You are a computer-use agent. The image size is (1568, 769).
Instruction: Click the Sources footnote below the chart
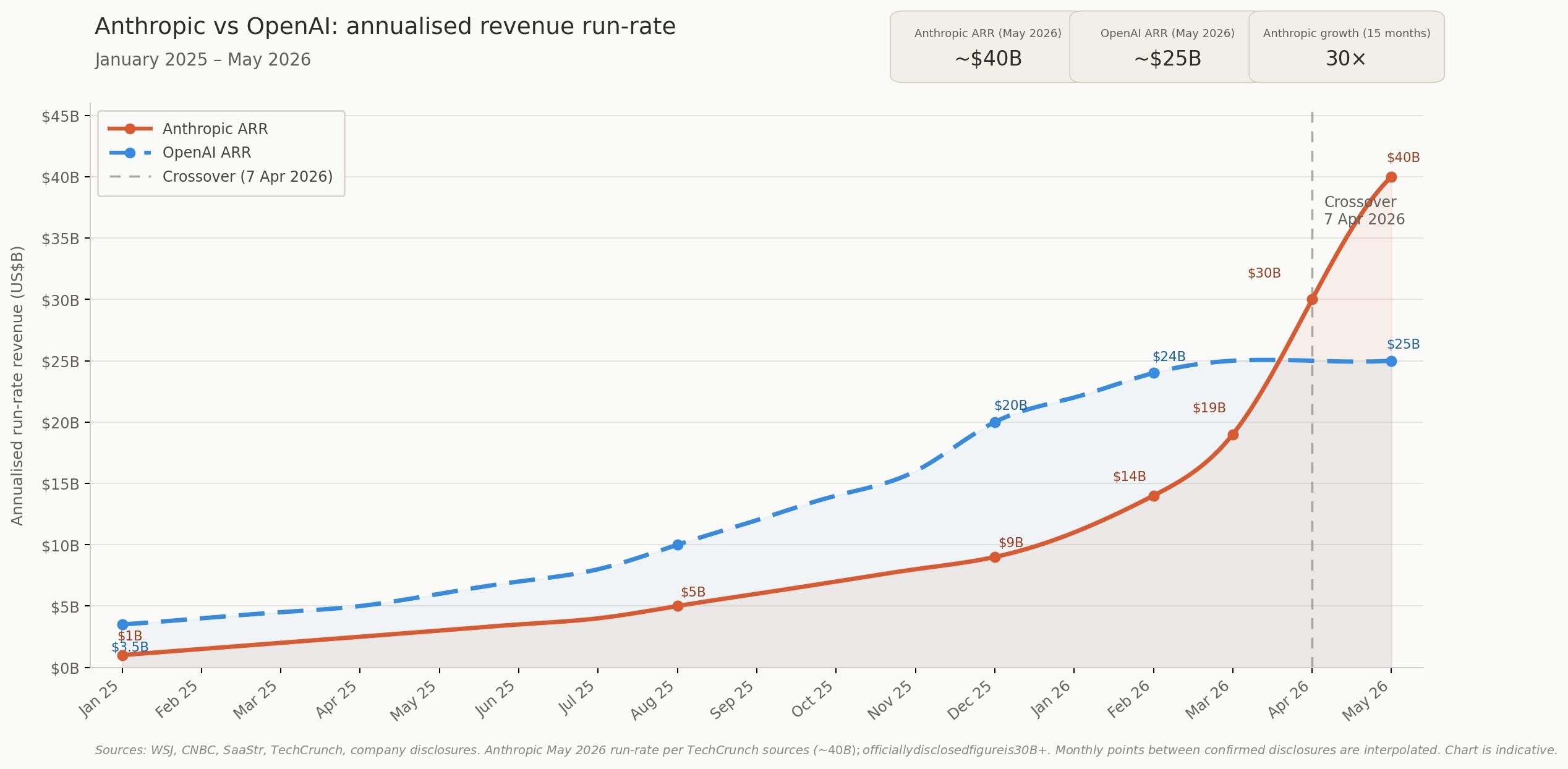pyautogui.click(x=826, y=750)
